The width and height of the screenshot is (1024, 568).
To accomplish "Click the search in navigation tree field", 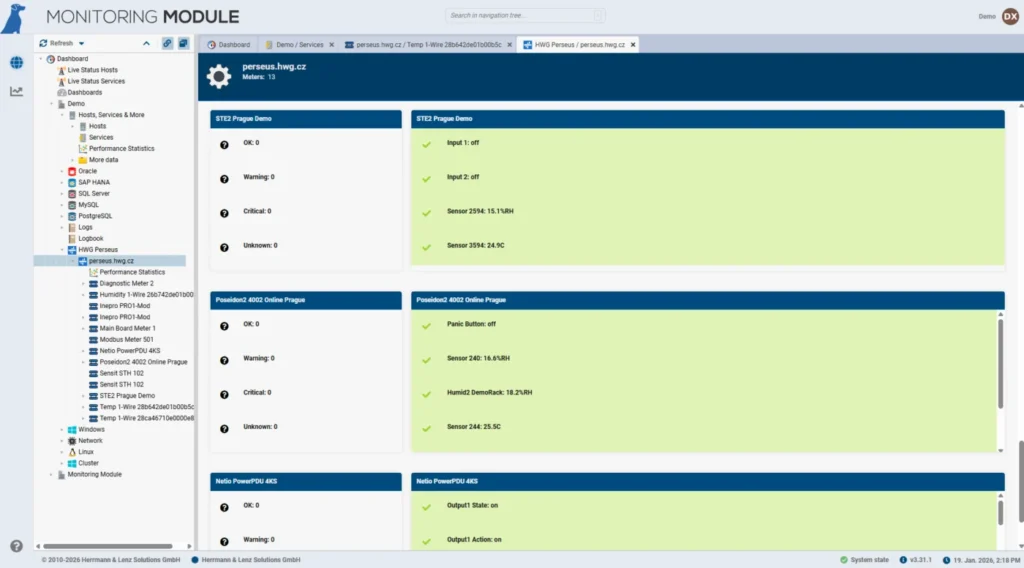I will 525,15.
